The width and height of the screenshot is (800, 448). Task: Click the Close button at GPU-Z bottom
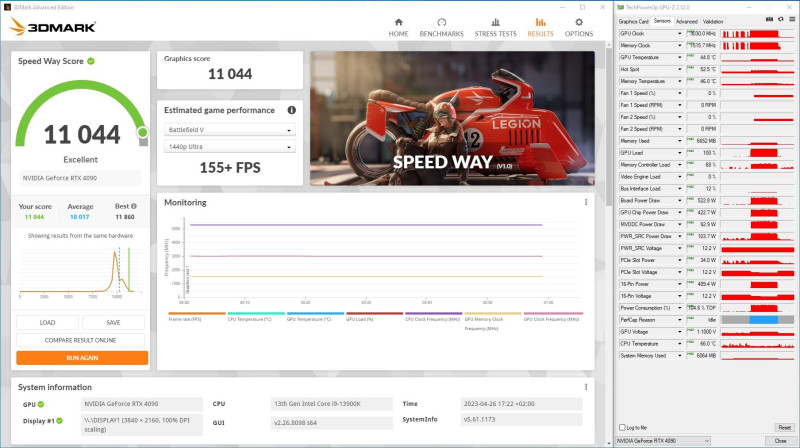[780, 440]
